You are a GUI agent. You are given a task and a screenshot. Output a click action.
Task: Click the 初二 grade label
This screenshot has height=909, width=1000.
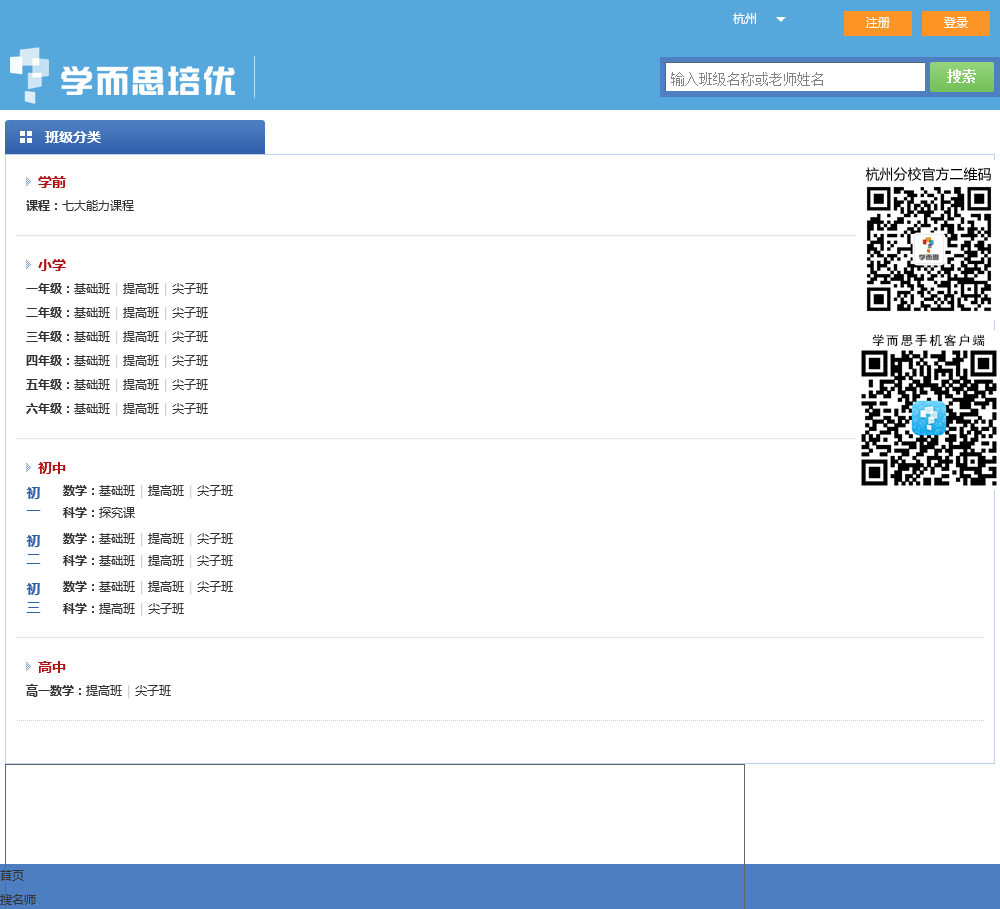(x=33, y=550)
